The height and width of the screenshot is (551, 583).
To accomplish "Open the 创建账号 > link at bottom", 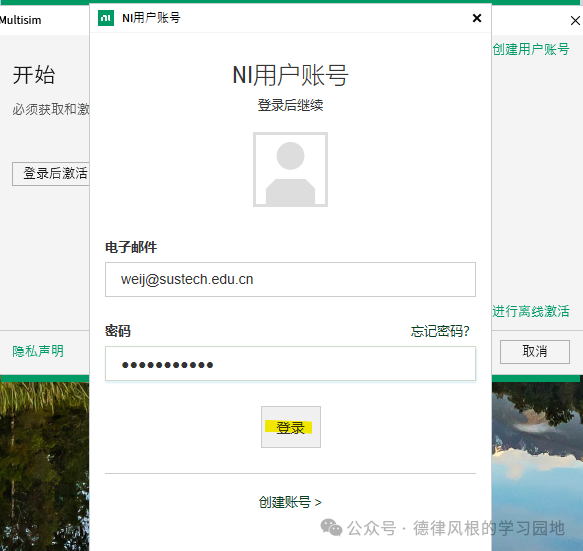I will 290,502.
